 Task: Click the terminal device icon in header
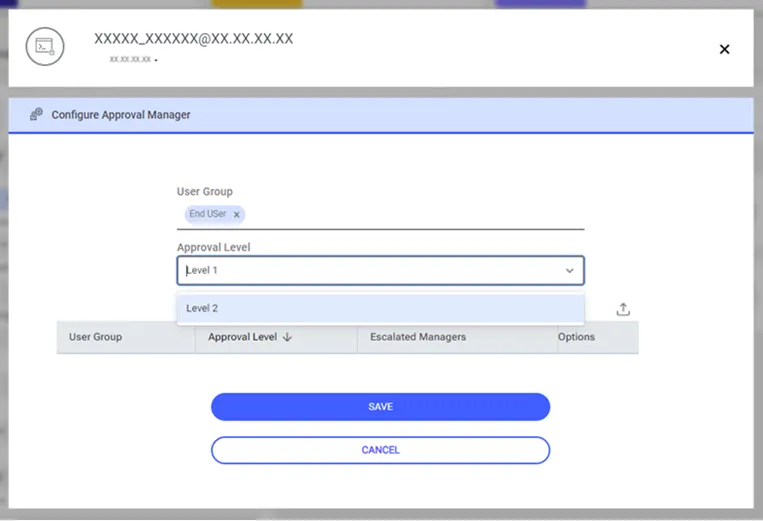[x=45, y=47]
